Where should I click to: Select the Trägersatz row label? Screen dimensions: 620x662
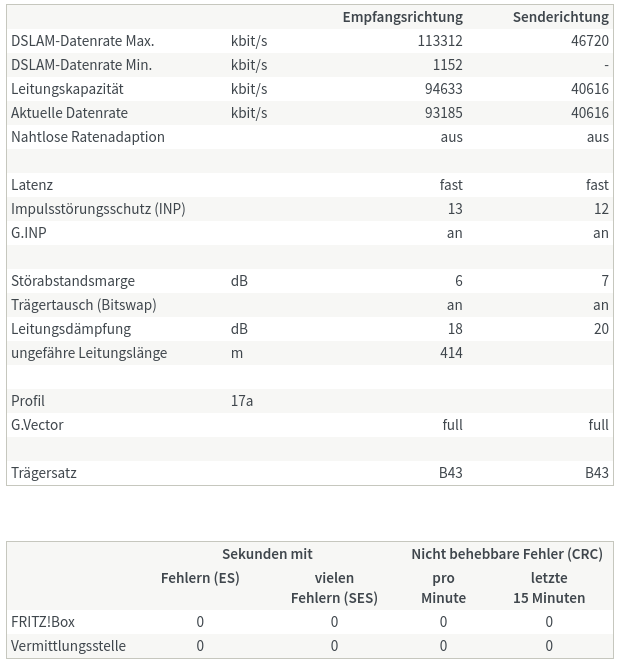(x=44, y=473)
